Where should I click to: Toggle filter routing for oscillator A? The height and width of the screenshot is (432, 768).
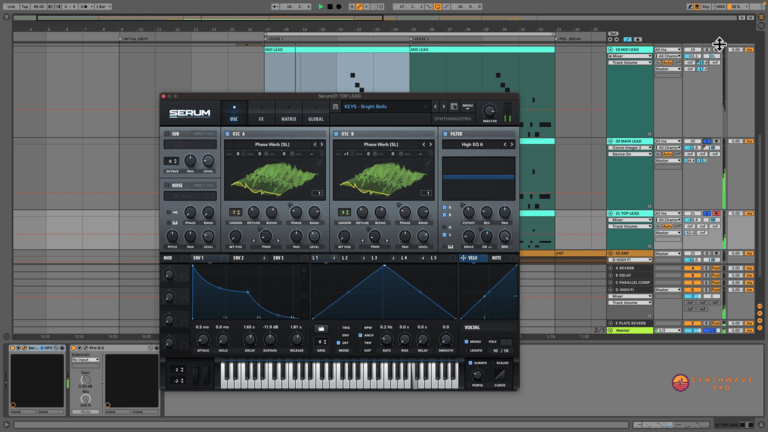point(445,208)
